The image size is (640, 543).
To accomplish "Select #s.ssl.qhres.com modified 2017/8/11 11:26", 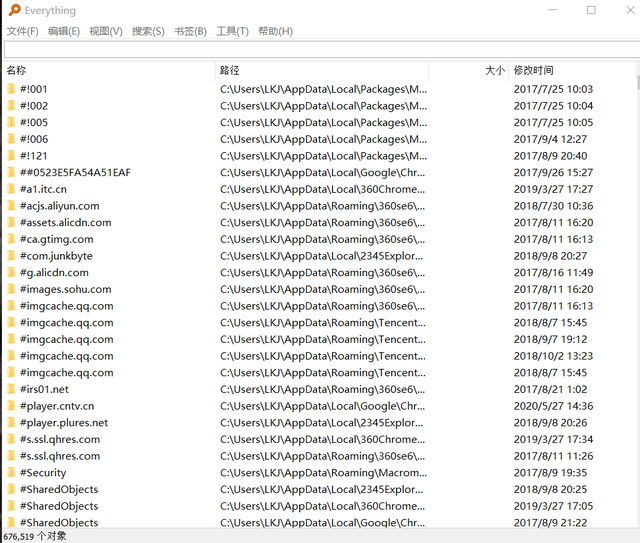I will click(60, 456).
